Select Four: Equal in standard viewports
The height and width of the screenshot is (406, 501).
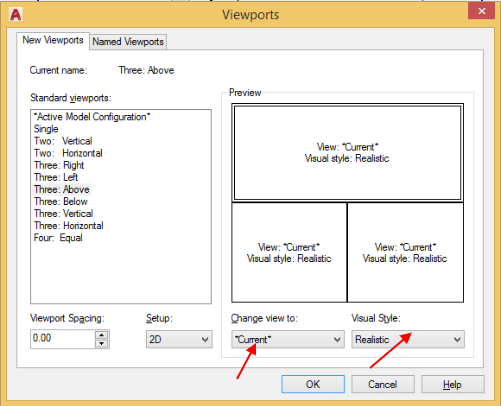point(58,238)
